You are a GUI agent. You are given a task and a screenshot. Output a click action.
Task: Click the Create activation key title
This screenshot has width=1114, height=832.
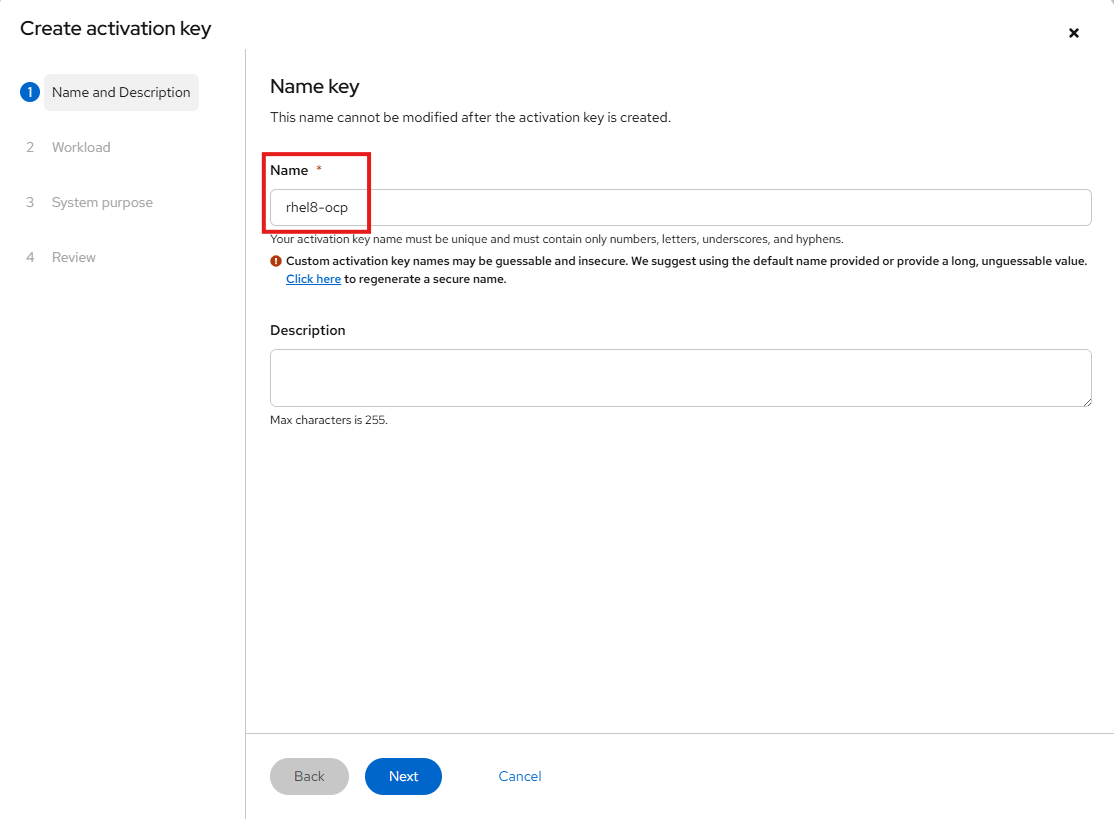click(x=116, y=28)
